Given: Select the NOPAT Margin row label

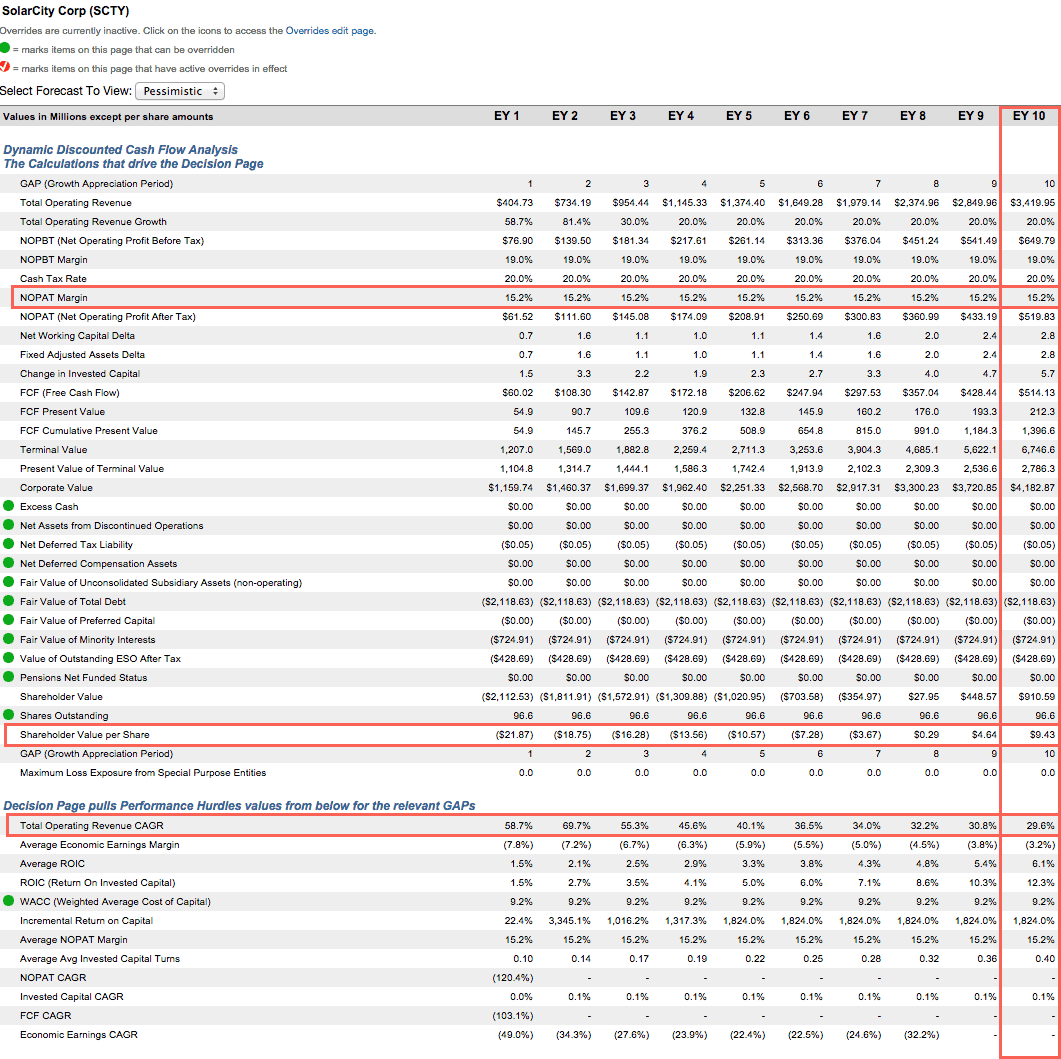Looking at the screenshot, I should coord(54,297).
